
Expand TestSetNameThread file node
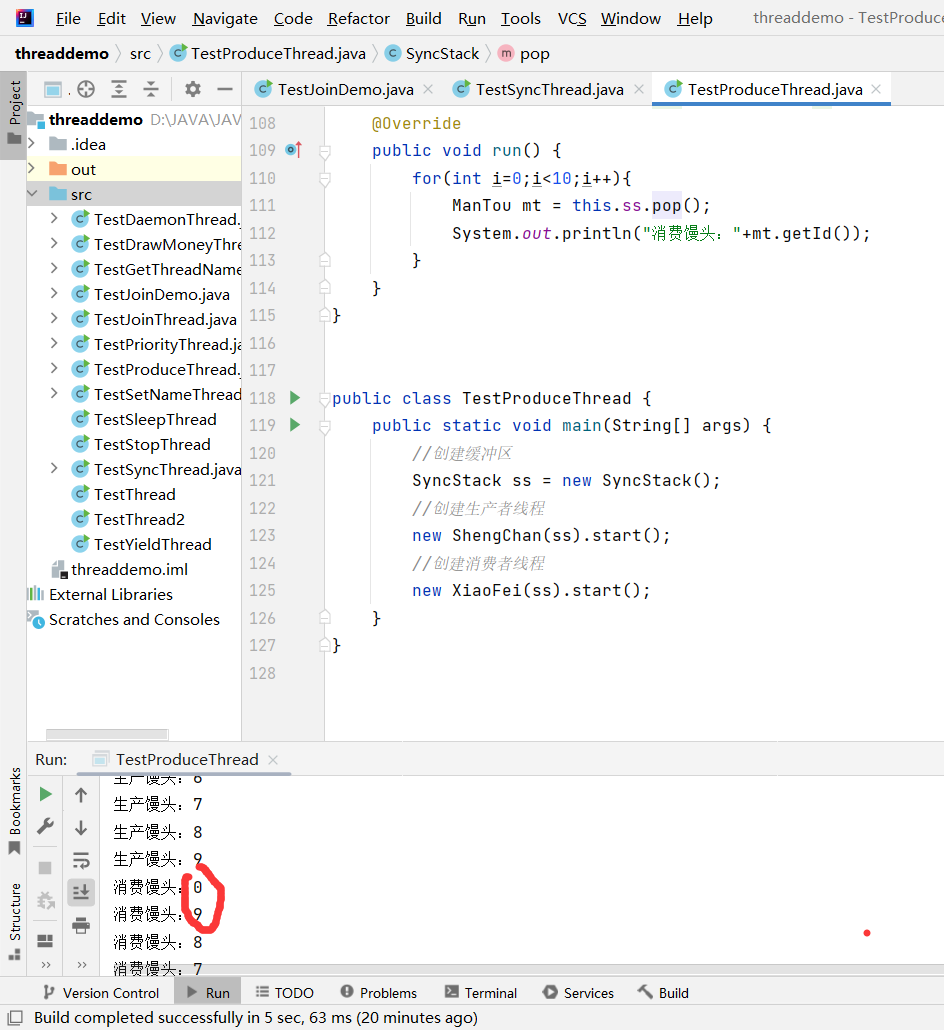[x=55, y=393]
